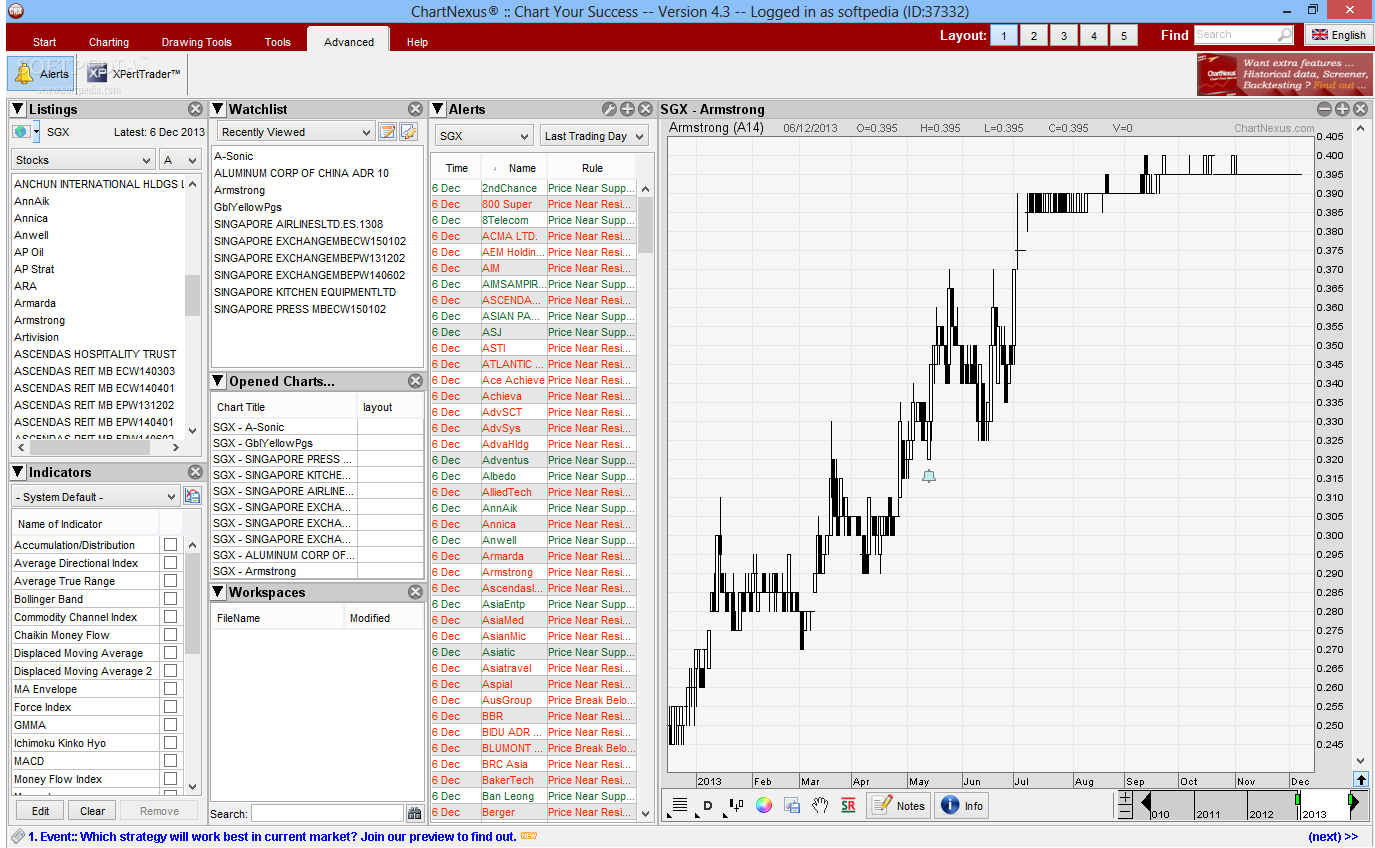Open the Tools tab
Image resolution: width=1375 pixels, height=848 pixels.
pyautogui.click(x=278, y=42)
